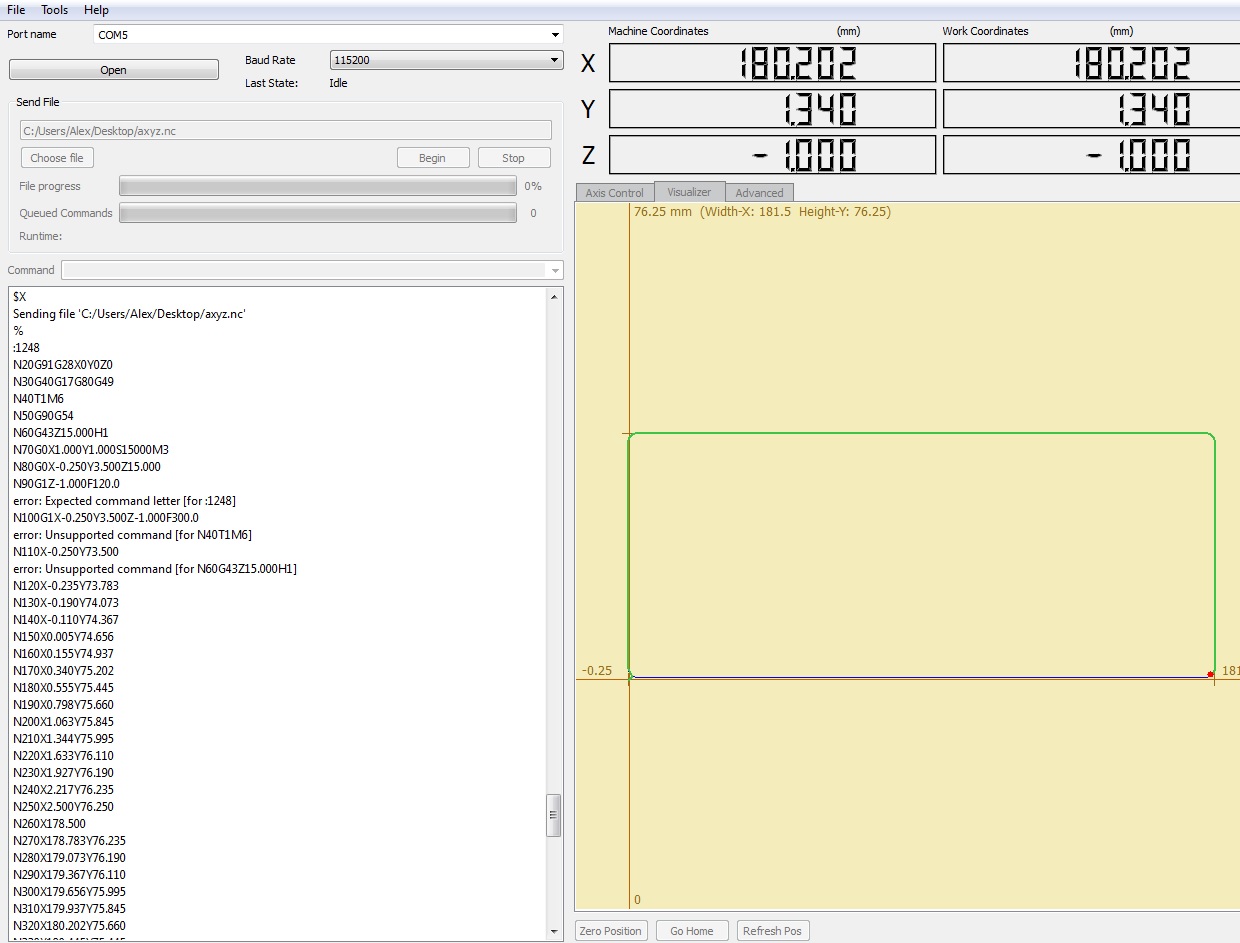Click line 'N90G1Z-1.000F120.0'

pyautogui.click(x=66, y=484)
